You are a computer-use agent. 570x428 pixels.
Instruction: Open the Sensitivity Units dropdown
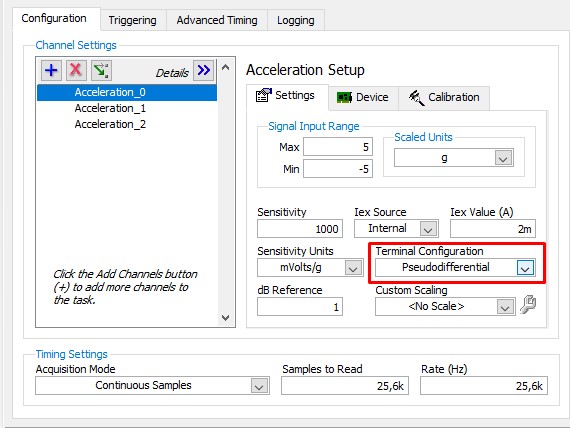(353, 268)
